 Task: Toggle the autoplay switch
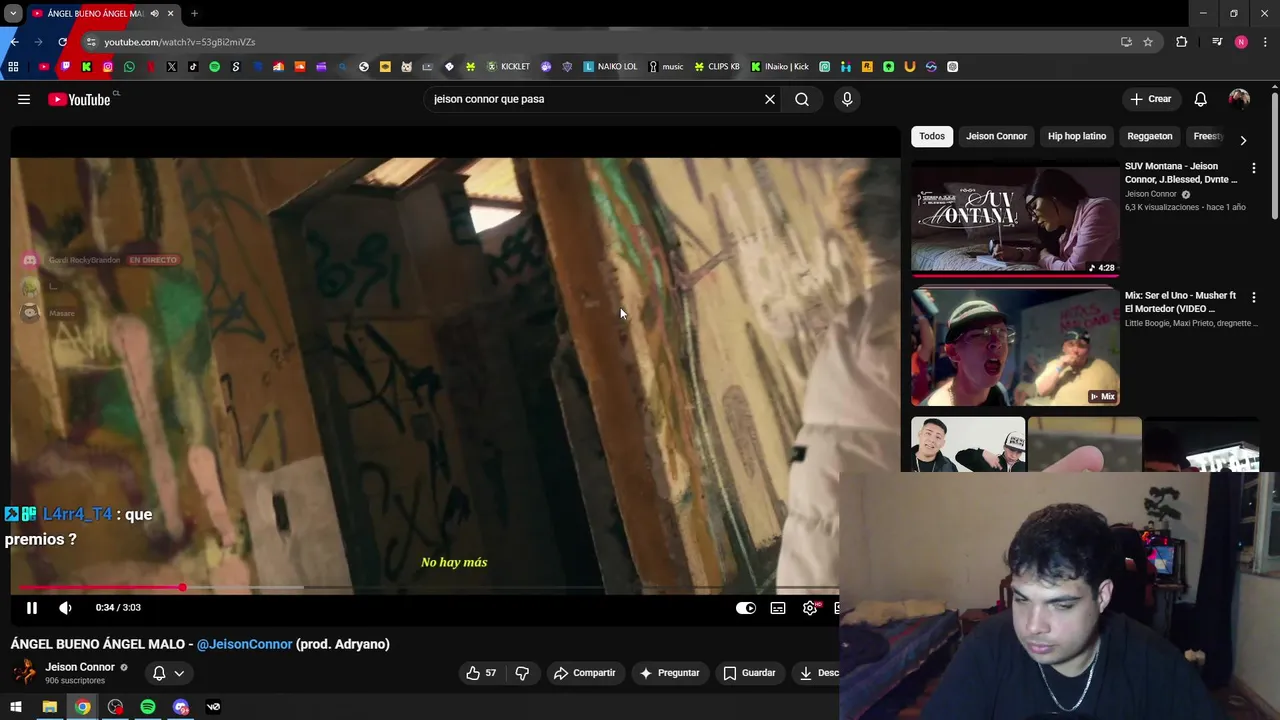(x=746, y=608)
